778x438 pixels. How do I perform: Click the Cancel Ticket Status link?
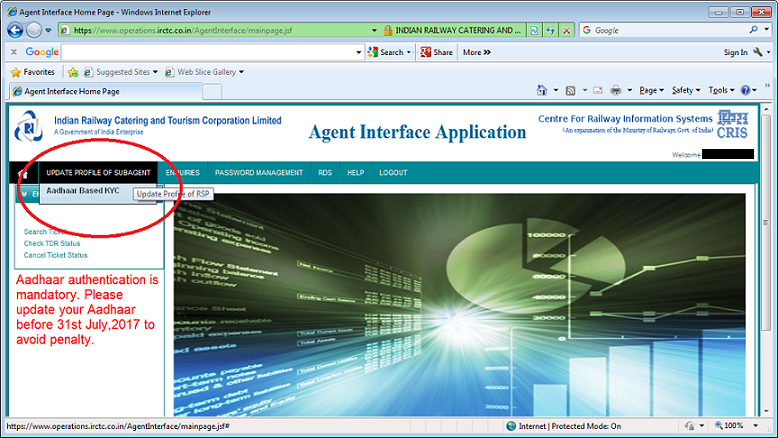(56, 255)
